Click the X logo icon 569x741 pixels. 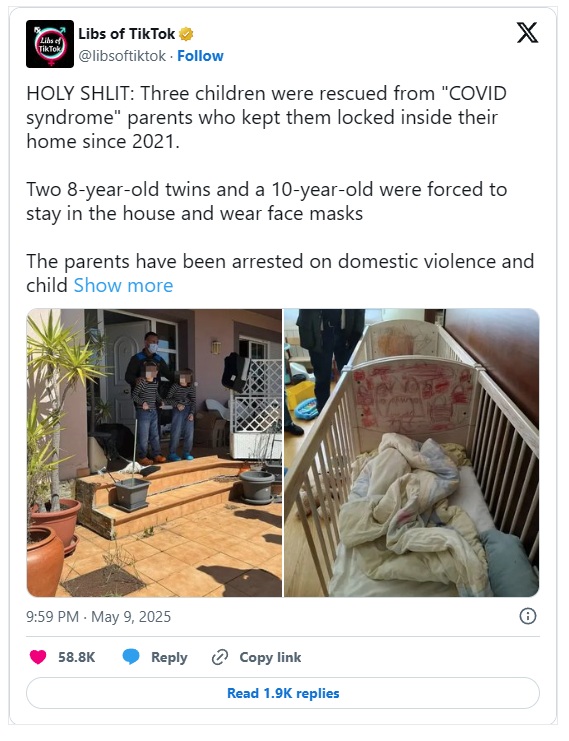coord(527,33)
